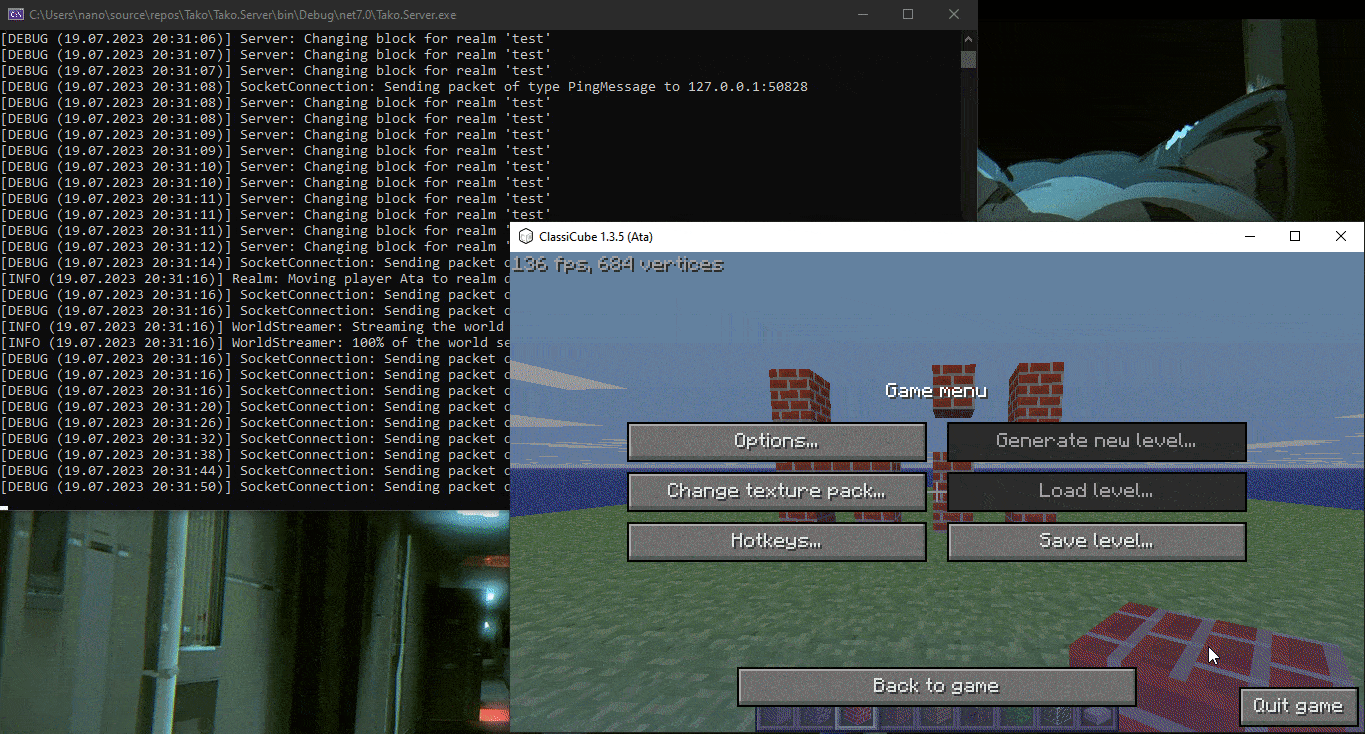Click the log line timestamped 20:31:44
This screenshot has height=734, width=1365.
pyautogui.click(x=255, y=471)
